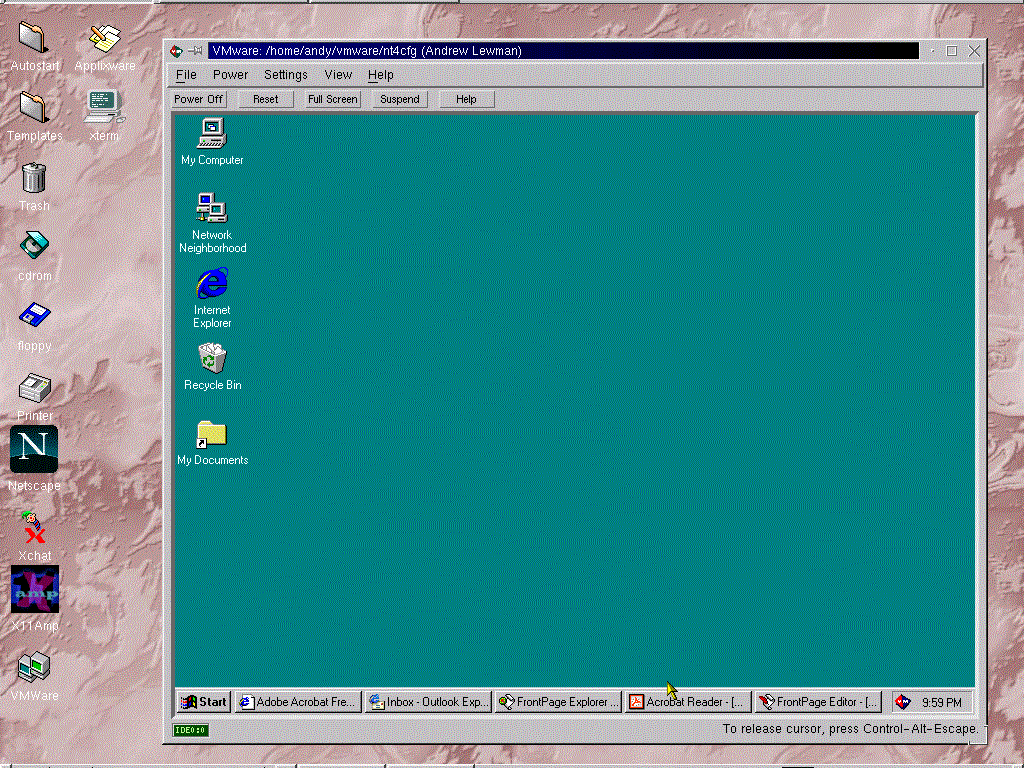Launch X11Amp music player icon
The image size is (1024, 768).
point(34,590)
